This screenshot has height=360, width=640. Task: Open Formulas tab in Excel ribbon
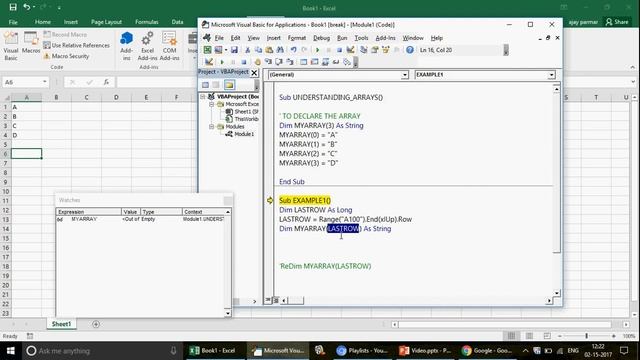click(x=147, y=22)
